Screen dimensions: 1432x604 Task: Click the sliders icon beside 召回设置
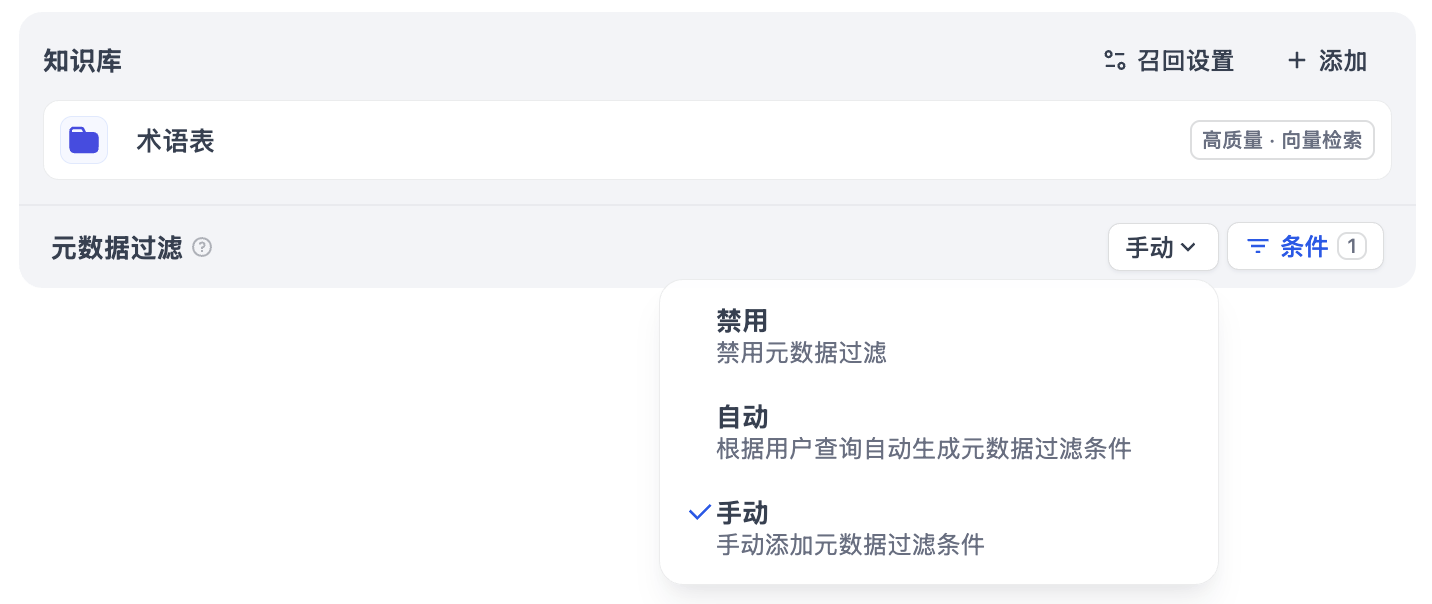pyautogui.click(x=1113, y=61)
